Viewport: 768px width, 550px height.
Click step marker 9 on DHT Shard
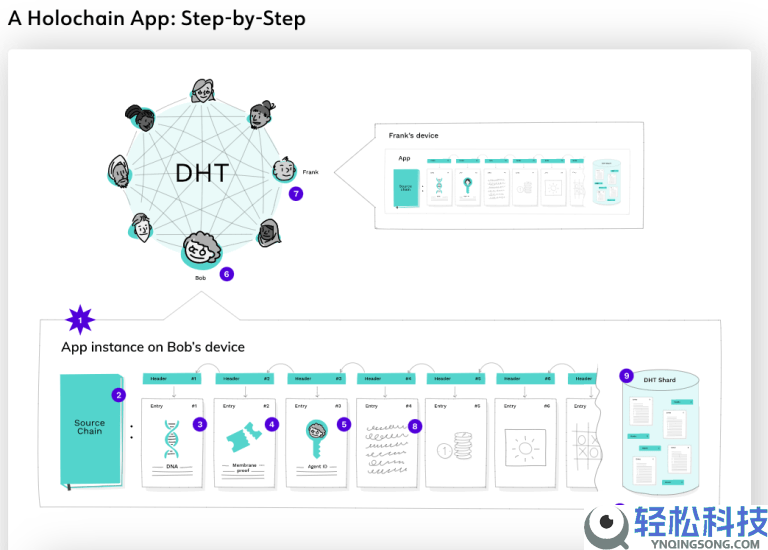pos(626,375)
